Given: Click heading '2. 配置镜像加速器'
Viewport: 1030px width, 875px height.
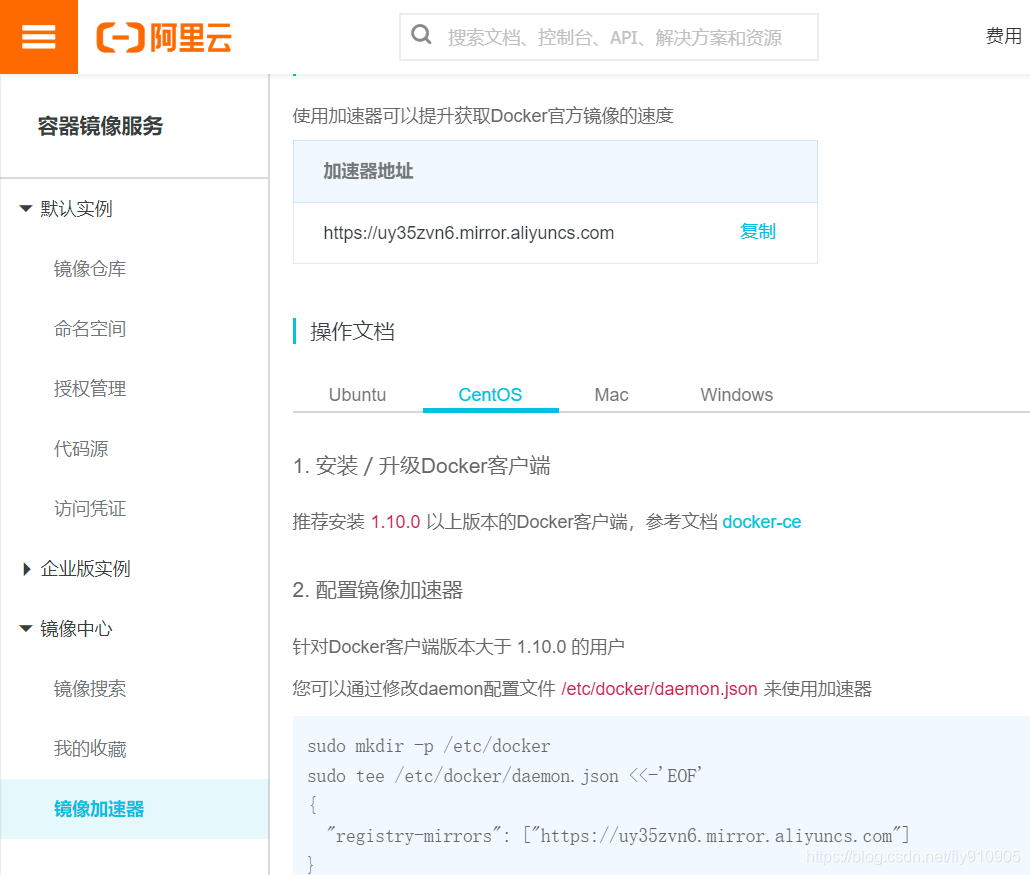Looking at the screenshot, I should [378, 590].
